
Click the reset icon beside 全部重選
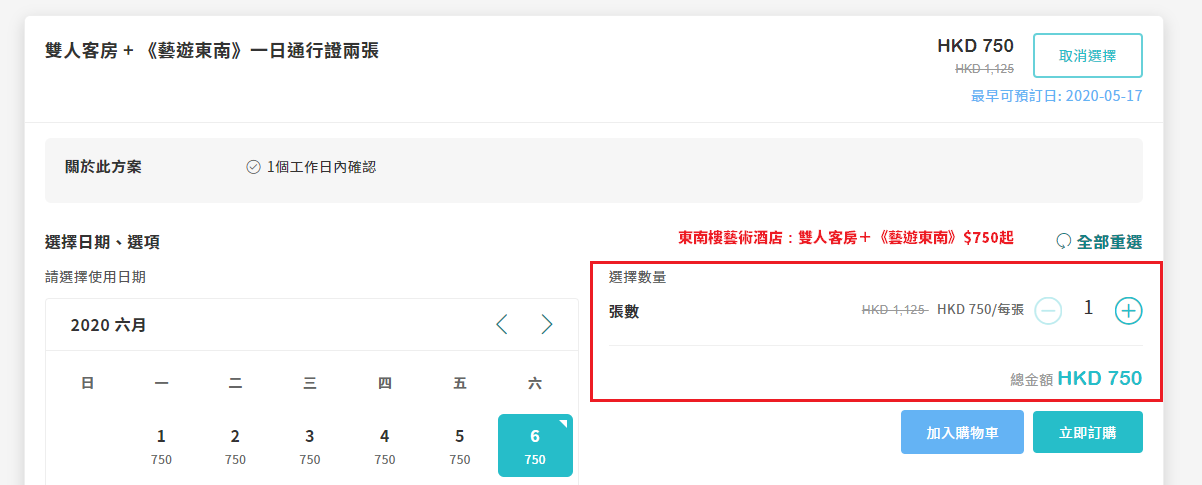point(1064,242)
